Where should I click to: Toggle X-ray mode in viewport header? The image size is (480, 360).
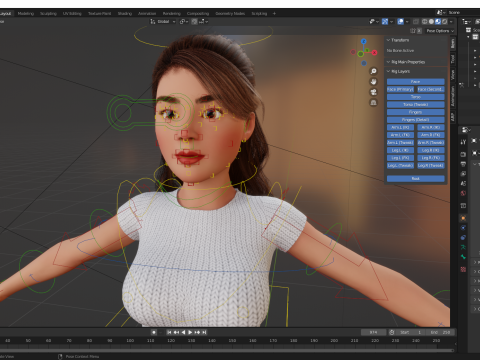pyautogui.click(x=416, y=22)
